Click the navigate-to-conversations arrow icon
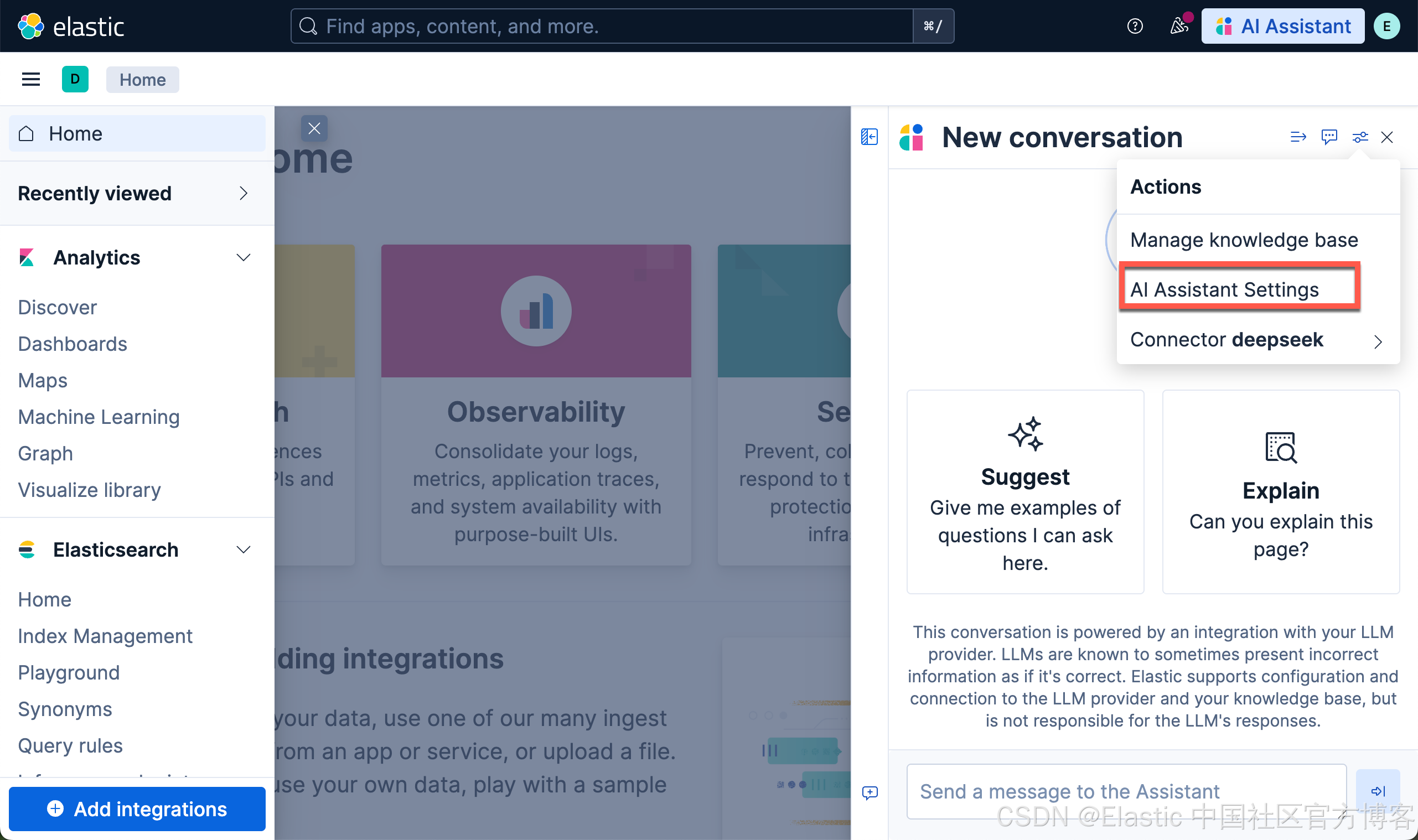Image resolution: width=1418 pixels, height=840 pixels. pyautogui.click(x=1297, y=137)
